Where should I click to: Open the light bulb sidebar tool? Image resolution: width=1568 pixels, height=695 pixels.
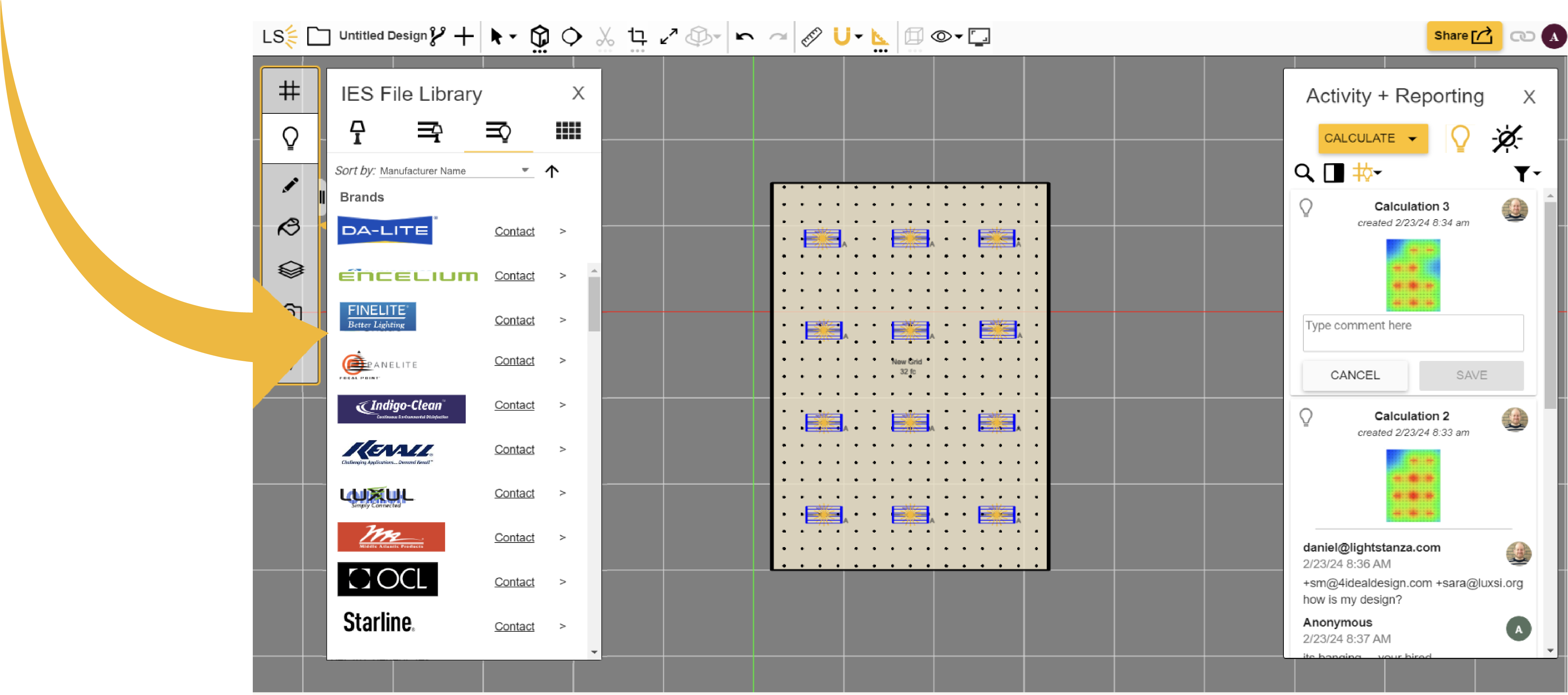click(290, 138)
